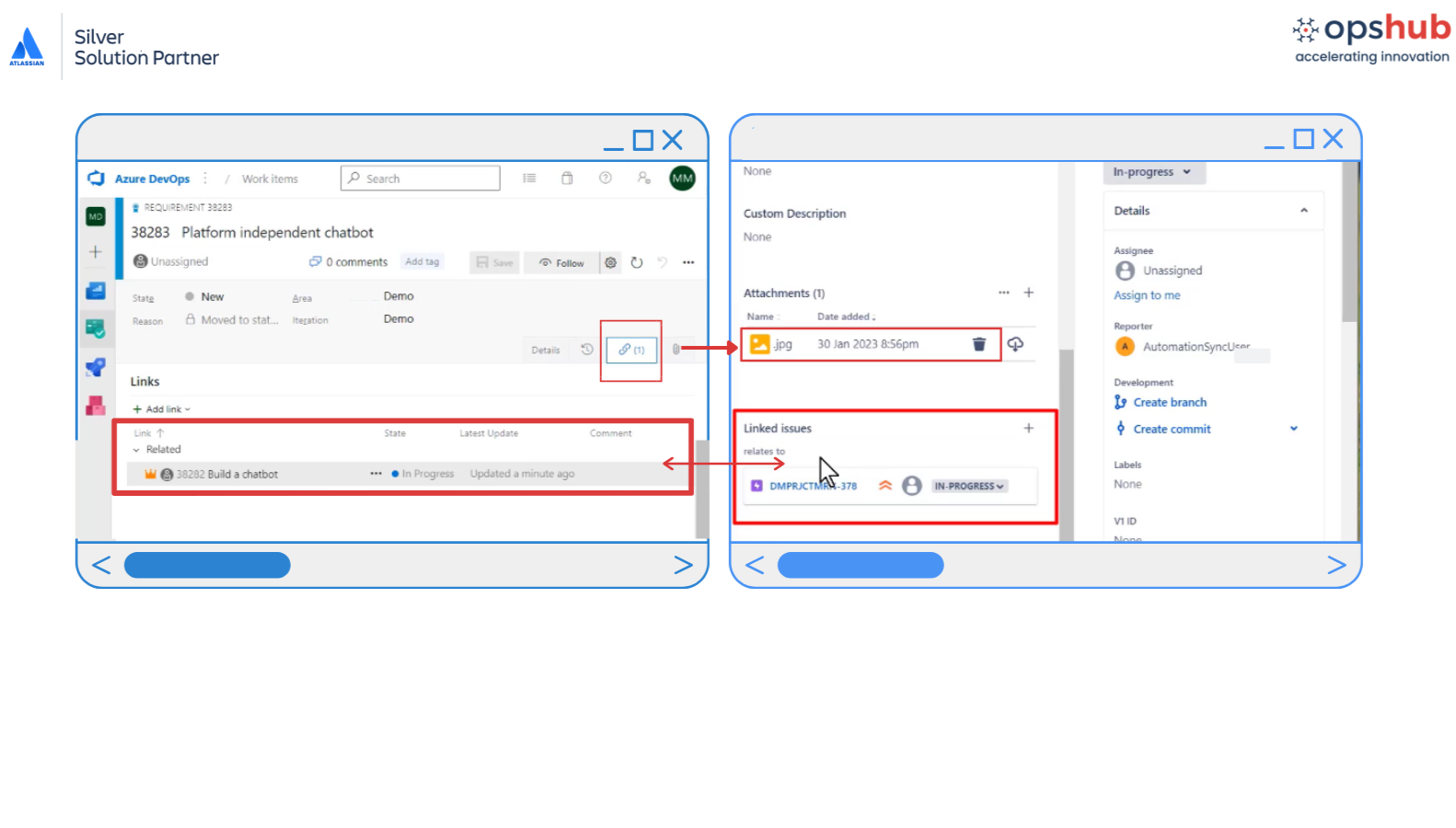Click the Latest Update column header
1456x828 pixels.
click(x=489, y=433)
